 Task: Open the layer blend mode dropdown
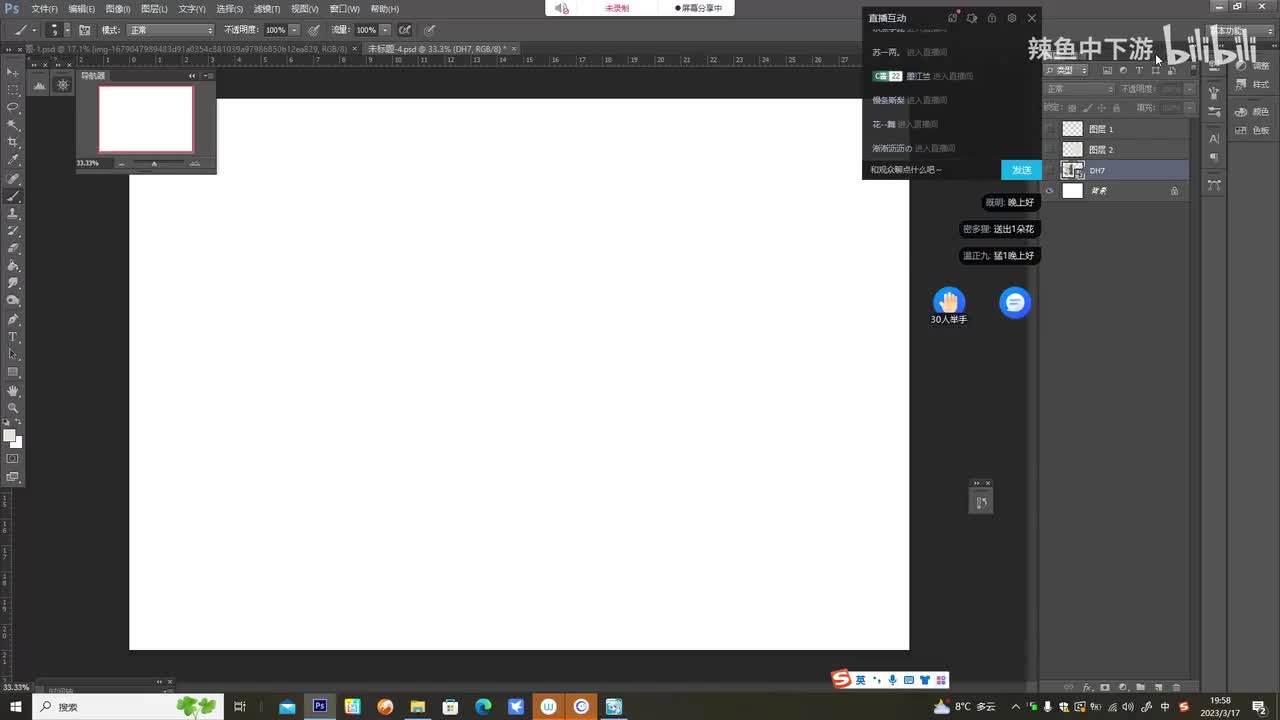[x=1079, y=89]
